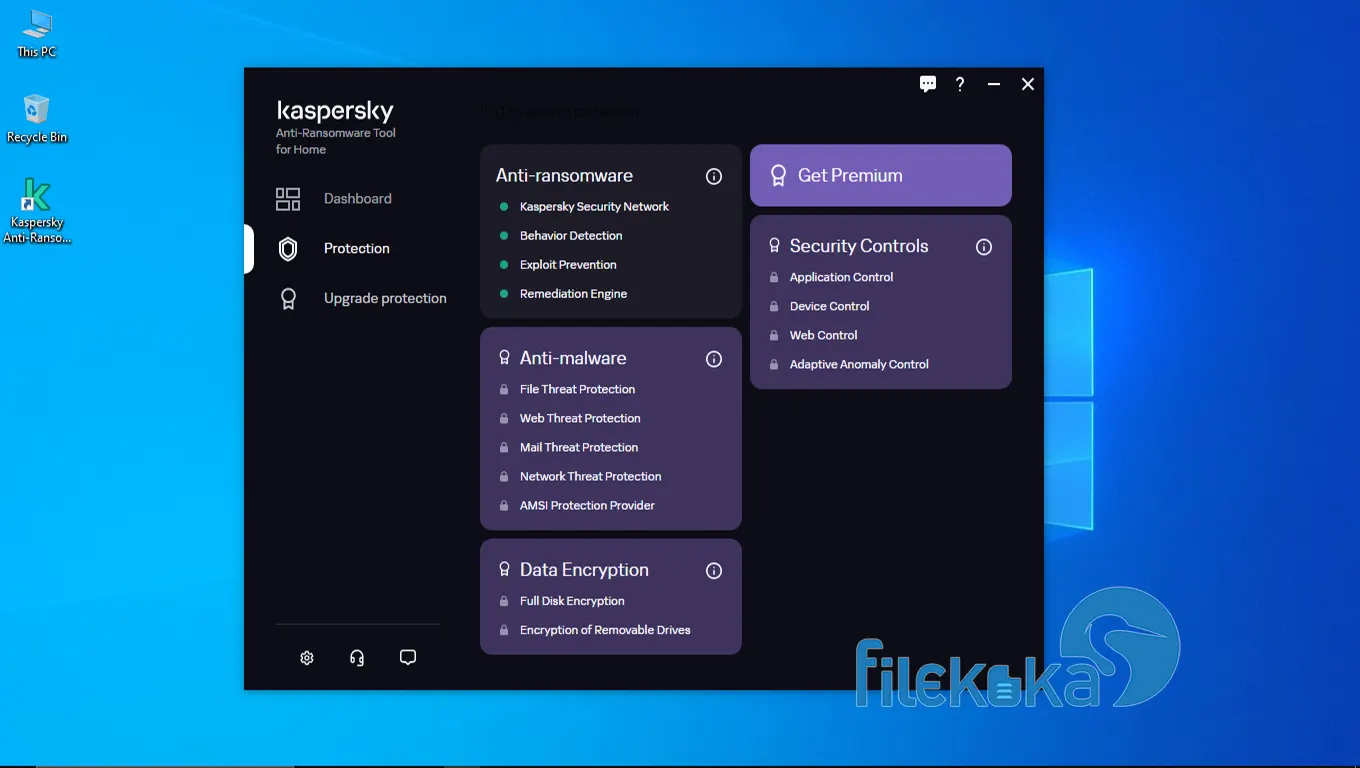Open help with the question mark icon
The height and width of the screenshot is (768, 1360).
(x=960, y=84)
